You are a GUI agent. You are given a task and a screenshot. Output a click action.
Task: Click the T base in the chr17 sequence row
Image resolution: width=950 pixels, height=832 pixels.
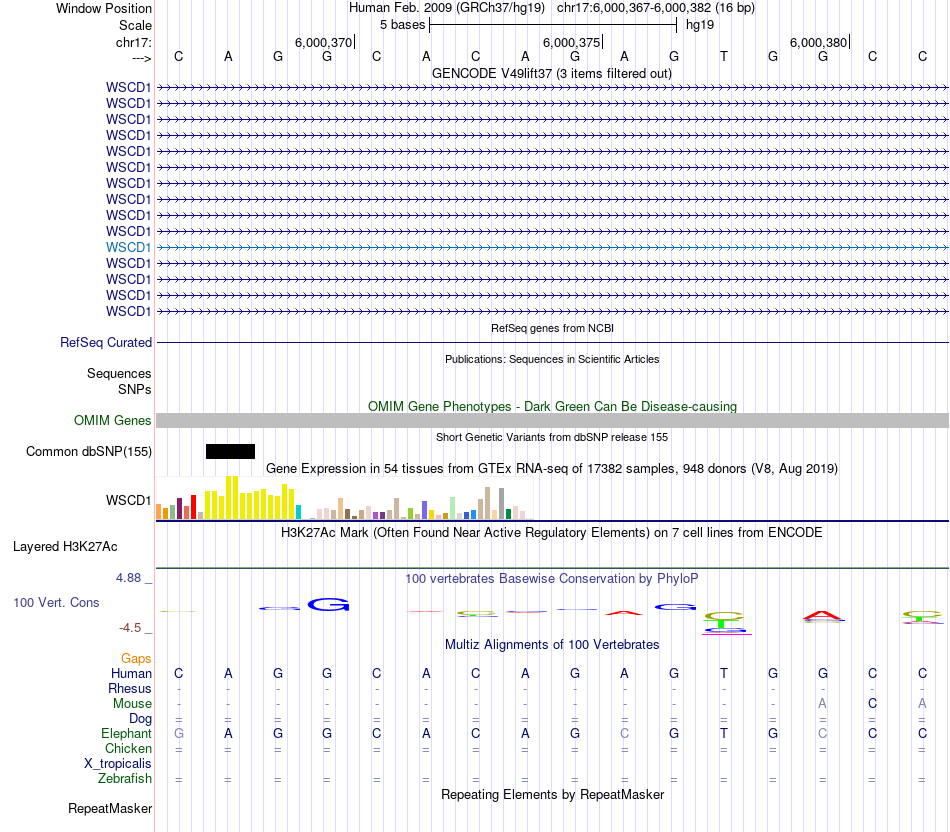point(723,56)
